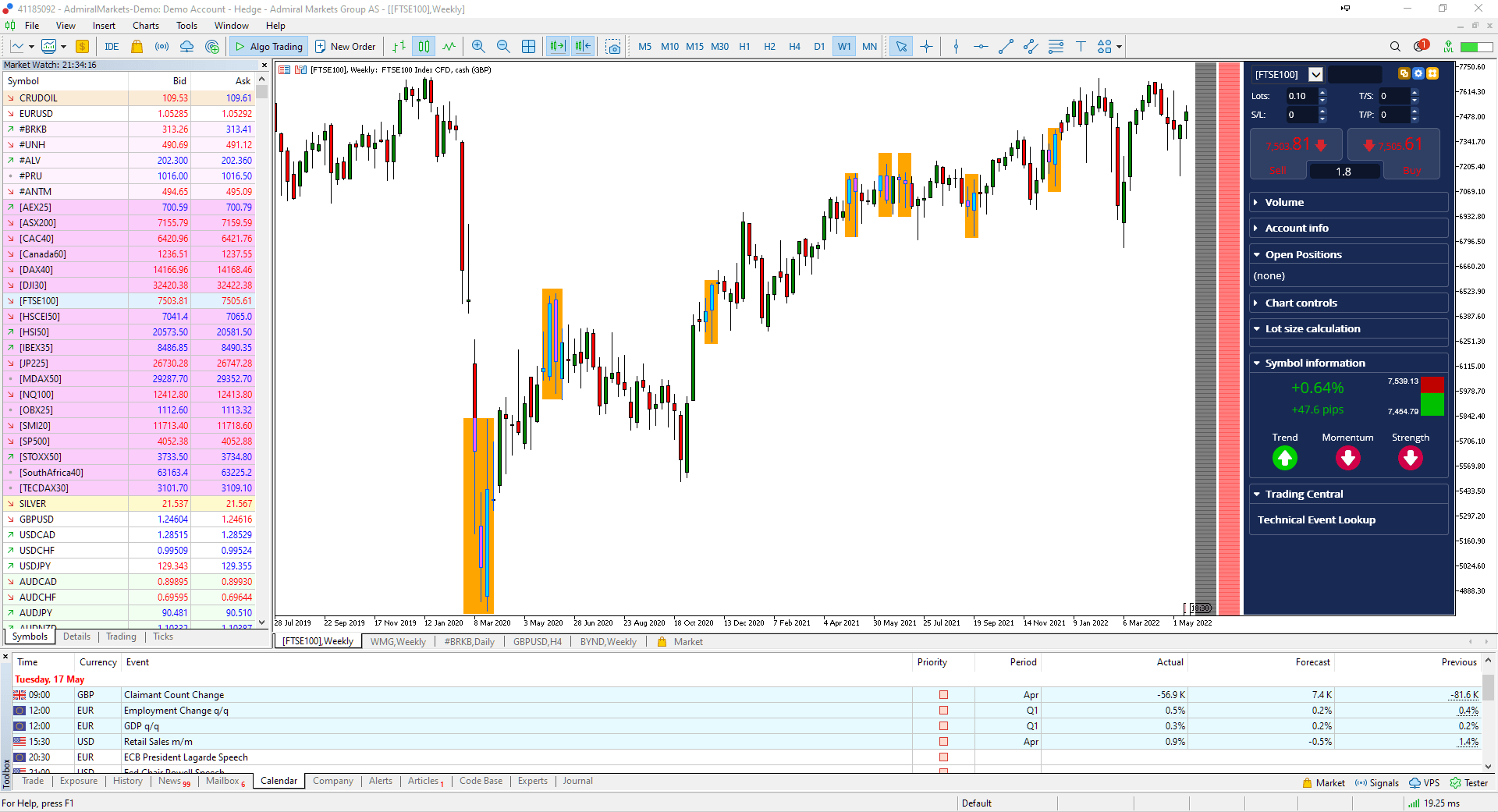Image resolution: width=1498 pixels, height=812 pixels.
Task: Expand the Volume section
Action: pyautogui.click(x=1348, y=203)
